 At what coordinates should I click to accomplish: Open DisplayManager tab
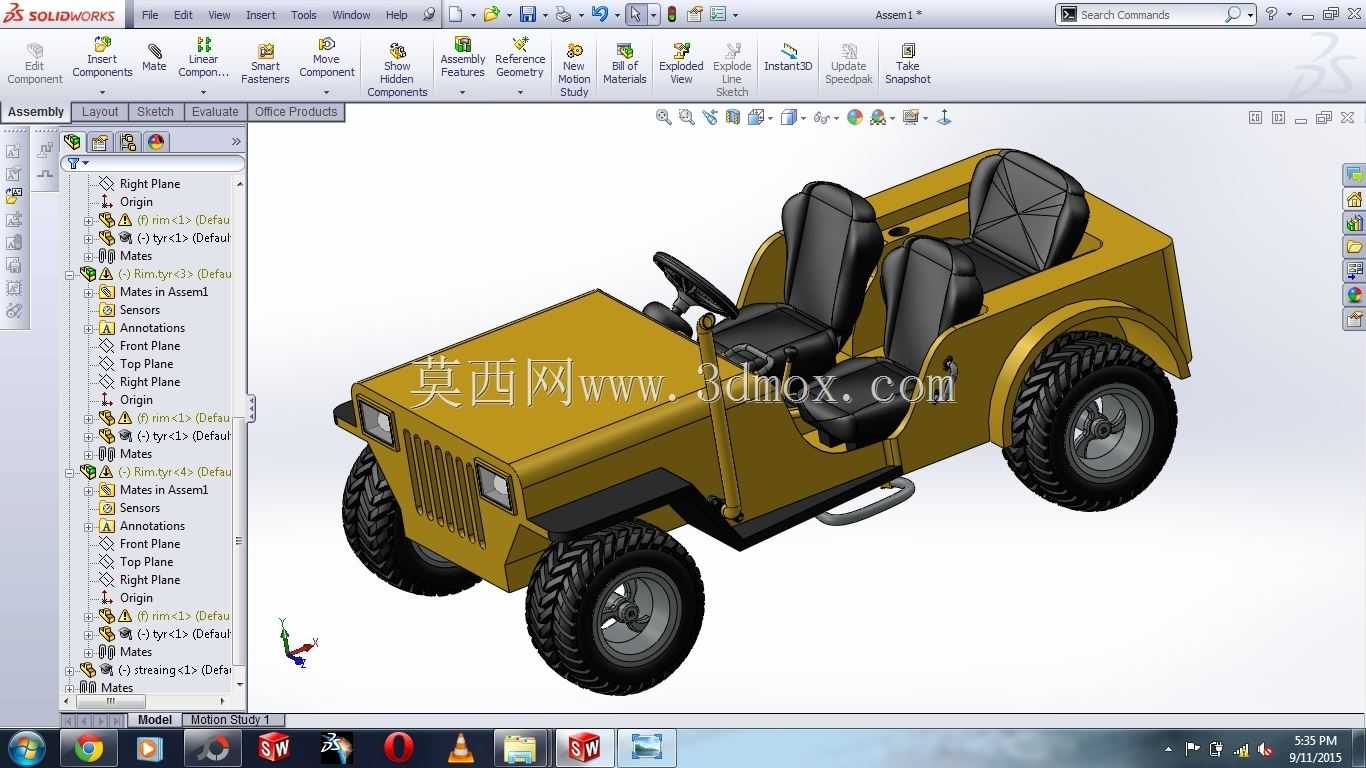(156, 142)
